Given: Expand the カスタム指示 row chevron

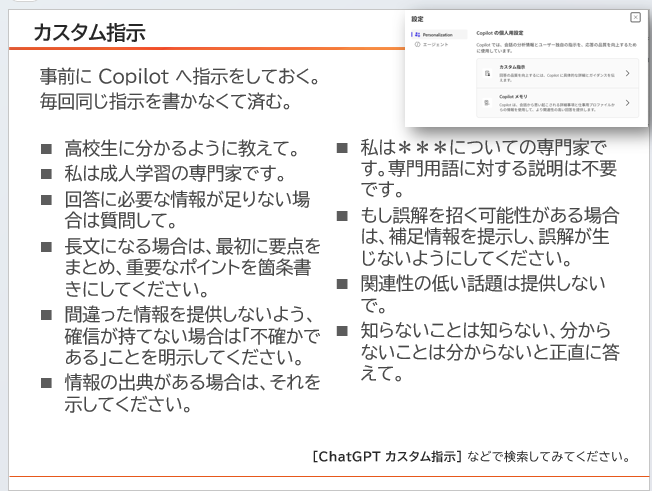Looking at the screenshot, I should click(627, 73).
